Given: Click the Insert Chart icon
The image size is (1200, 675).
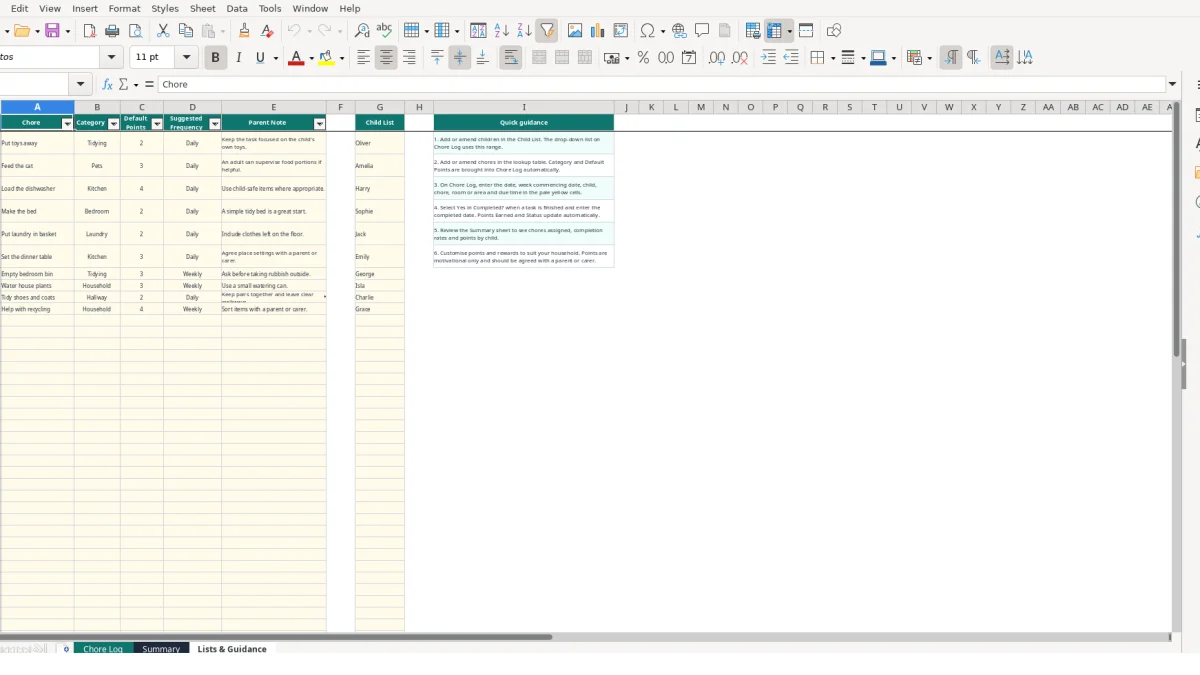Looking at the screenshot, I should 598,31.
